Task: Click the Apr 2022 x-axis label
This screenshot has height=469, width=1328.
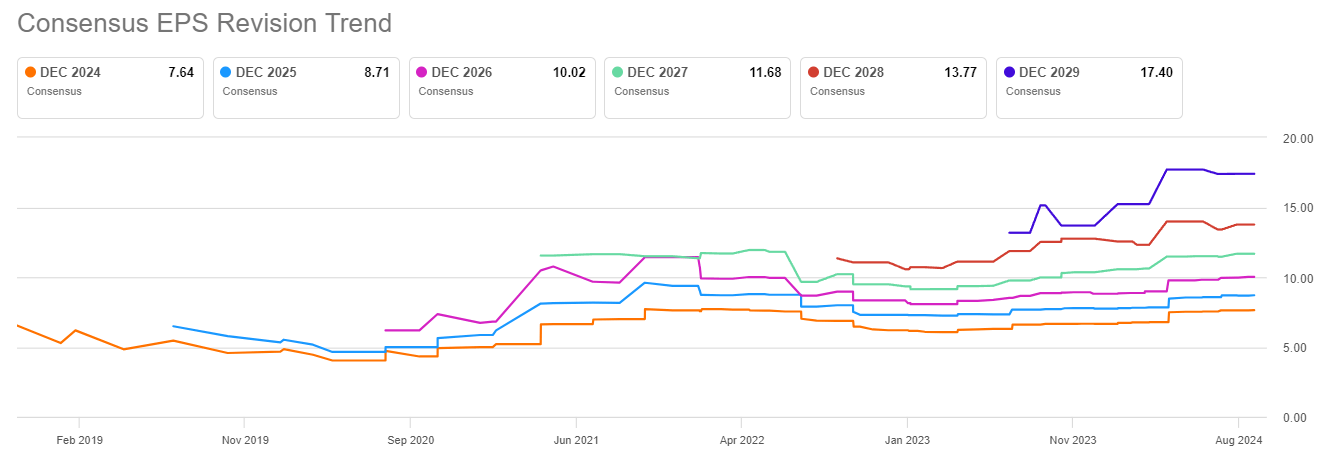Action: [x=741, y=439]
